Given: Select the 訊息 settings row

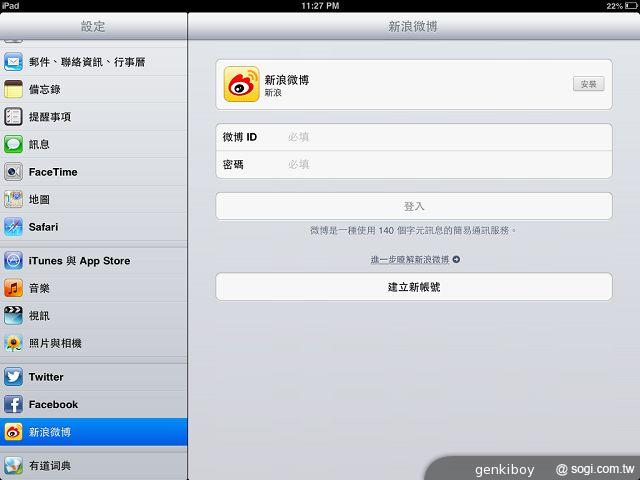Looking at the screenshot, I should tap(93, 144).
